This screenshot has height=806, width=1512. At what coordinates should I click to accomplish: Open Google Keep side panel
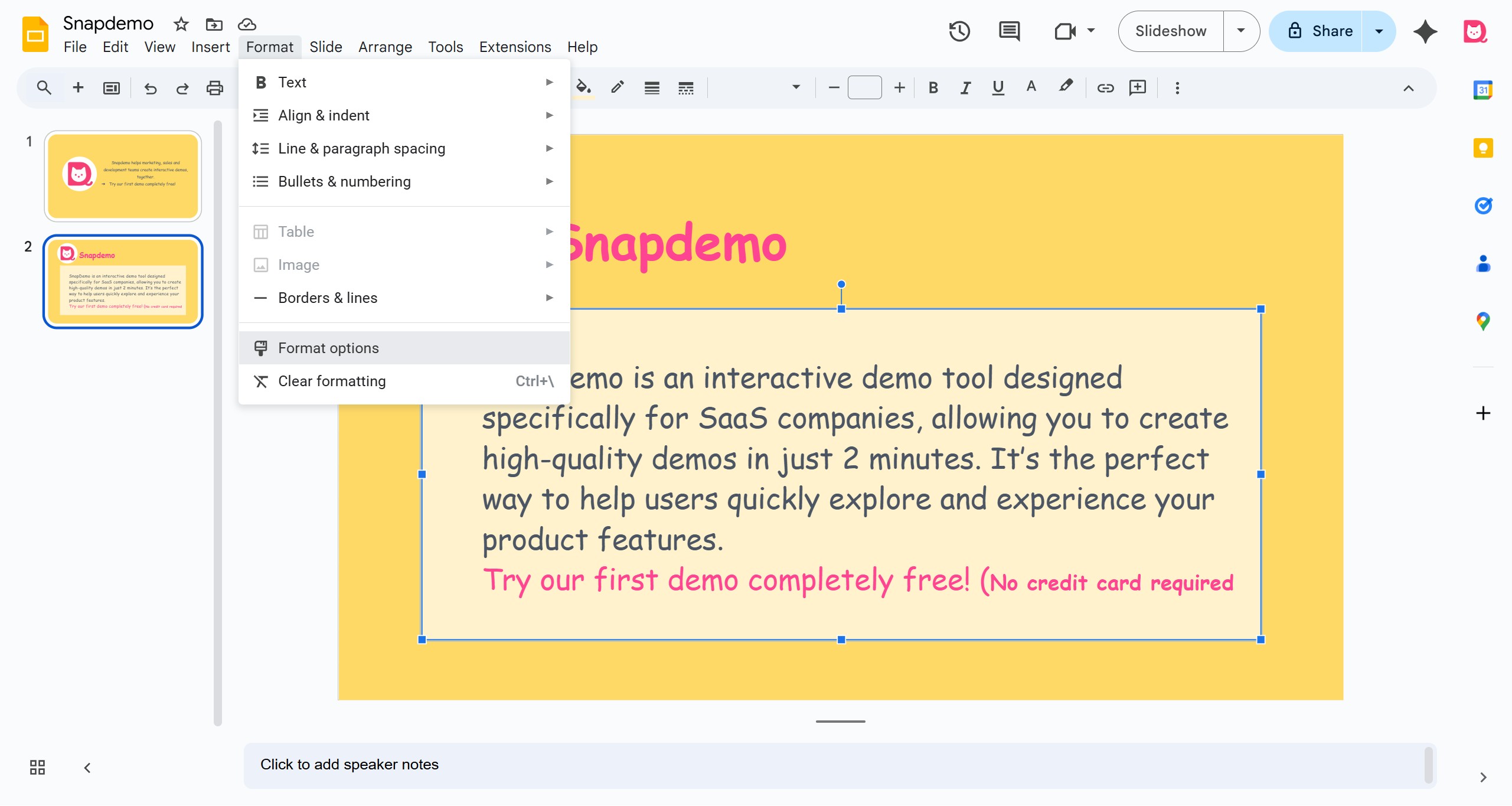click(x=1483, y=148)
